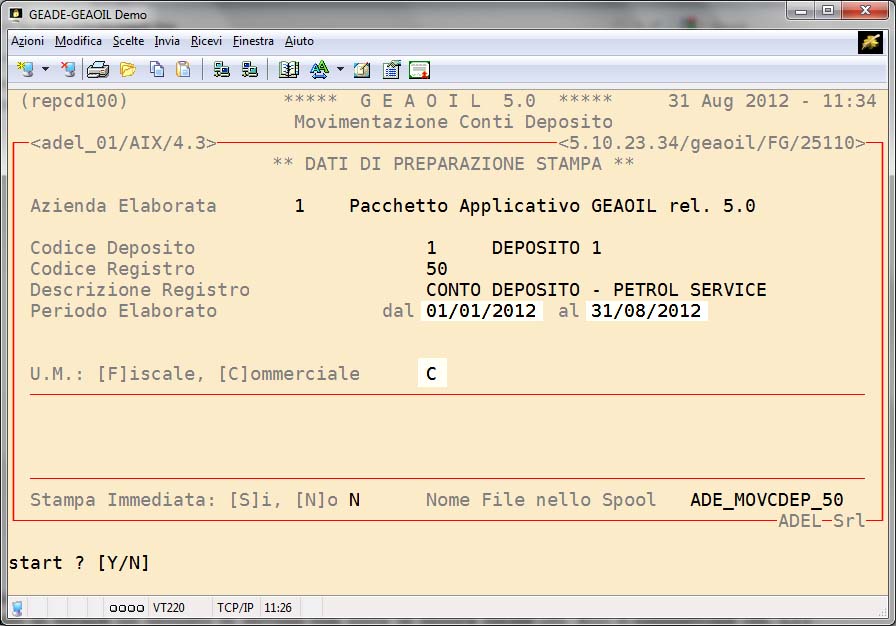Open the Modifica menu
Image resolution: width=896 pixels, height=626 pixels.
pyautogui.click(x=78, y=41)
